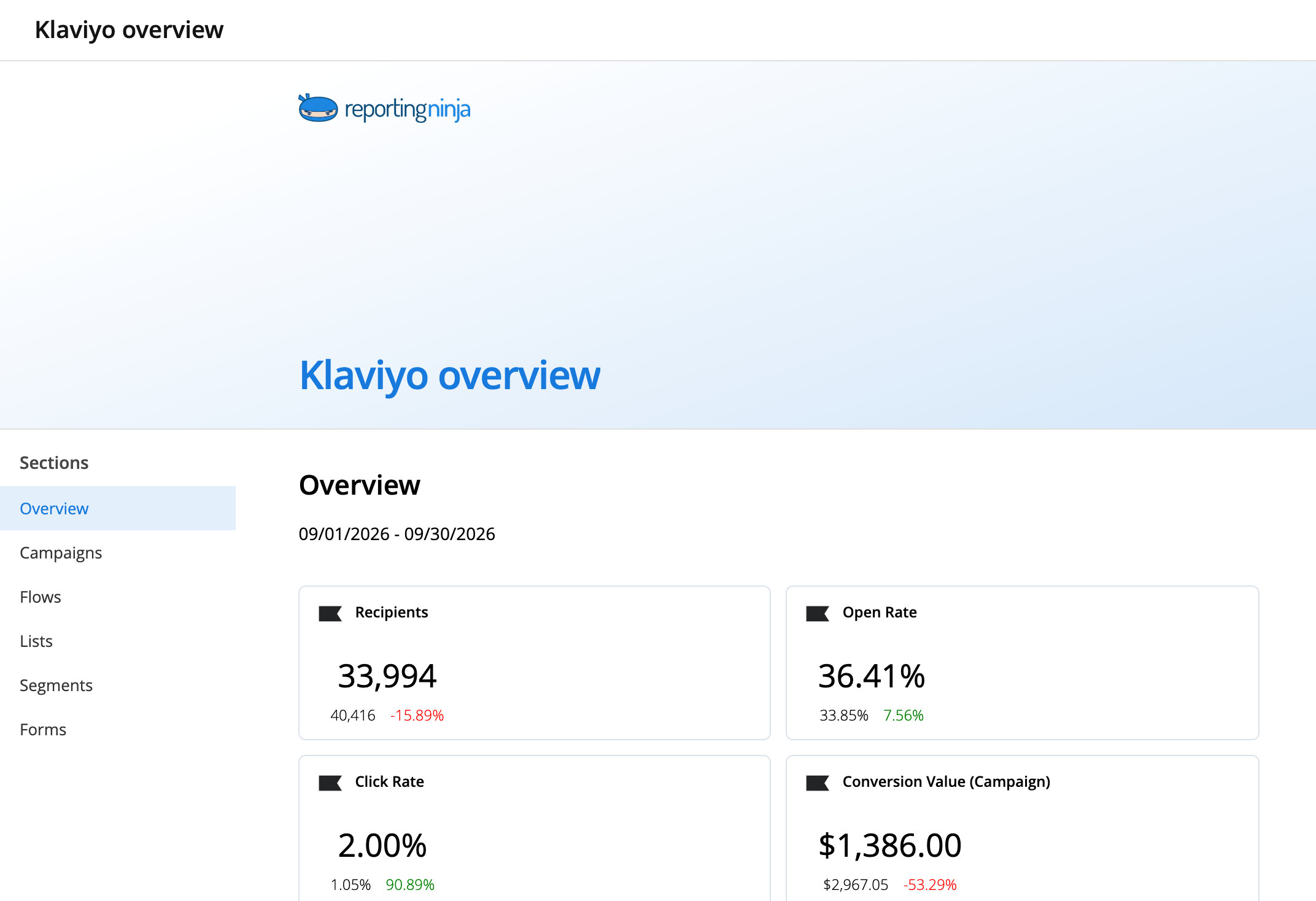Click the flag icon beside Recipients

(x=330, y=613)
